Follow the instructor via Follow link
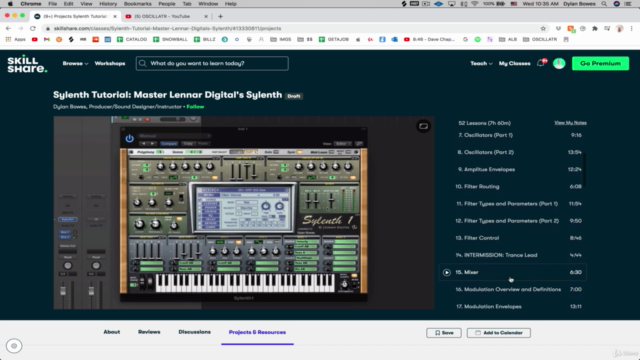The height and width of the screenshot is (360, 640). (x=195, y=107)
